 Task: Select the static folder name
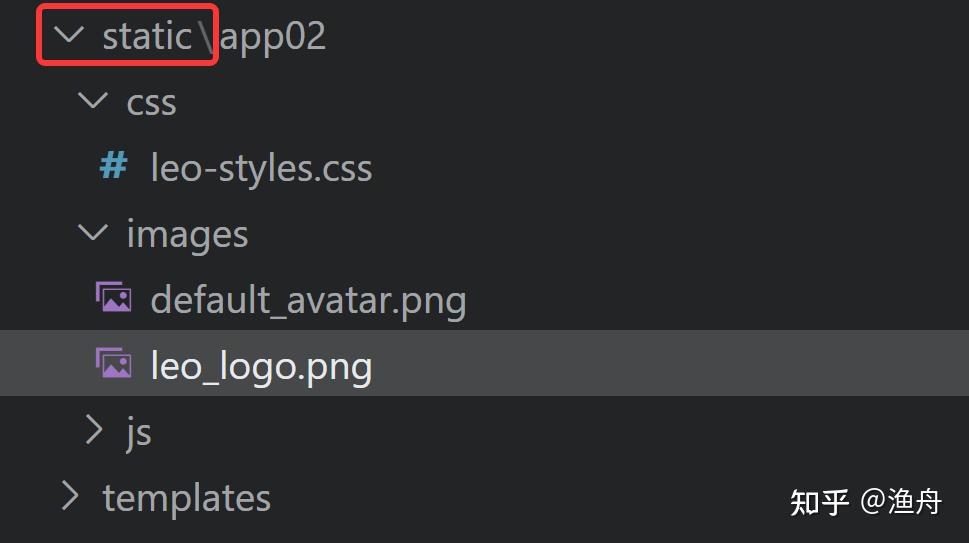coord(146,36)
